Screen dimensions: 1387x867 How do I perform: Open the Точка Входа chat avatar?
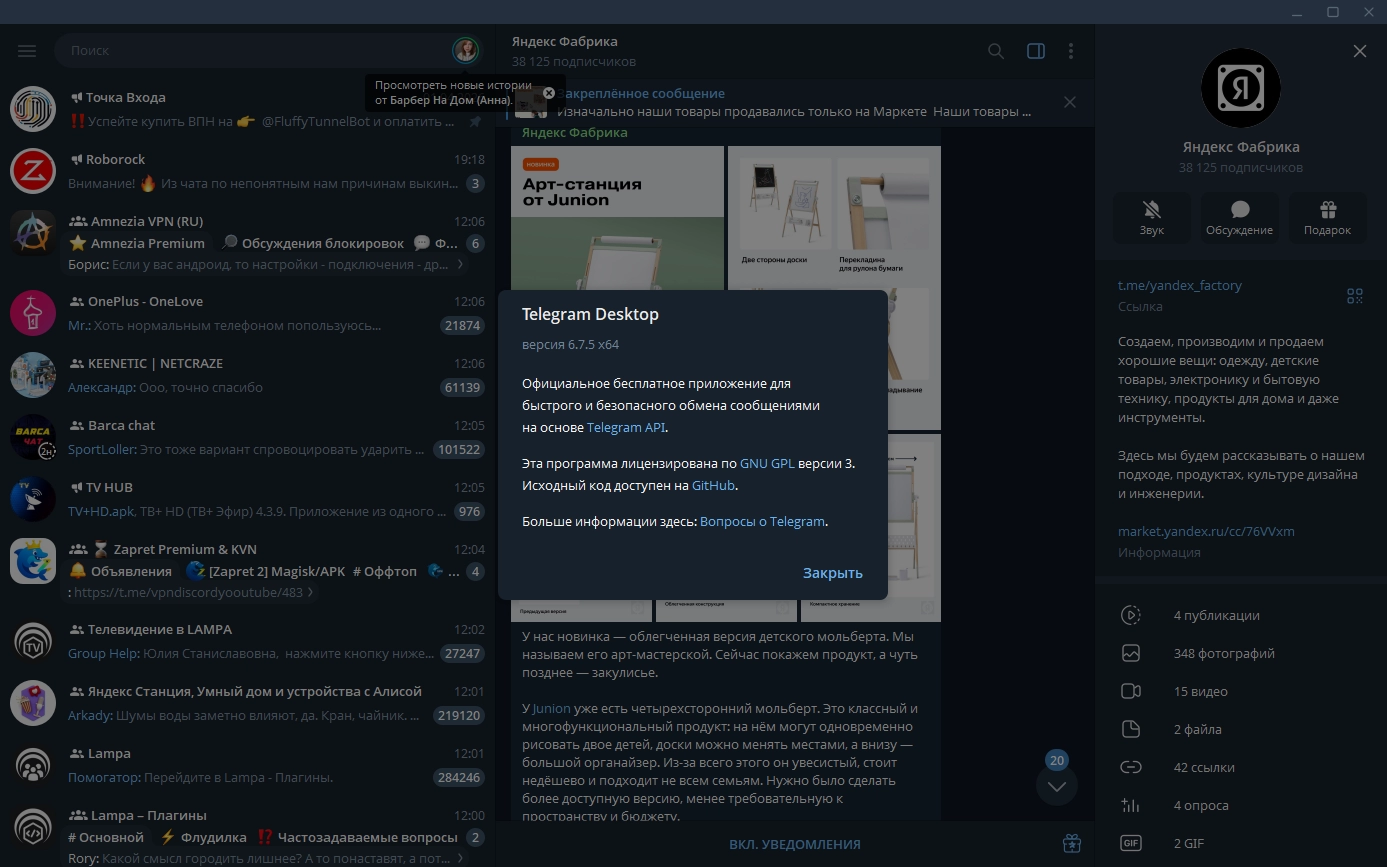coord(33,109)
